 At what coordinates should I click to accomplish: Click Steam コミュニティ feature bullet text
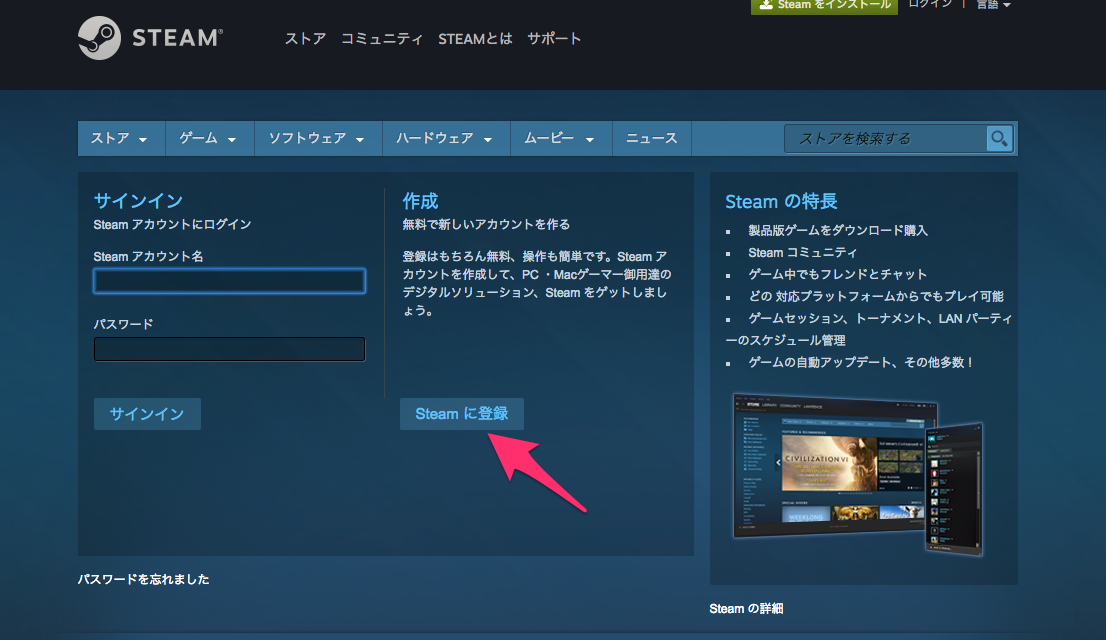coord(803,253)
